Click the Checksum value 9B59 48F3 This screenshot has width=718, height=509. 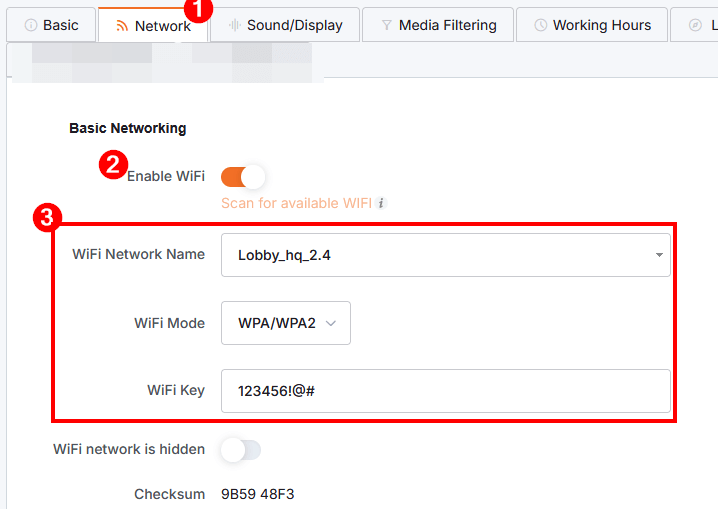coord(257,494)
